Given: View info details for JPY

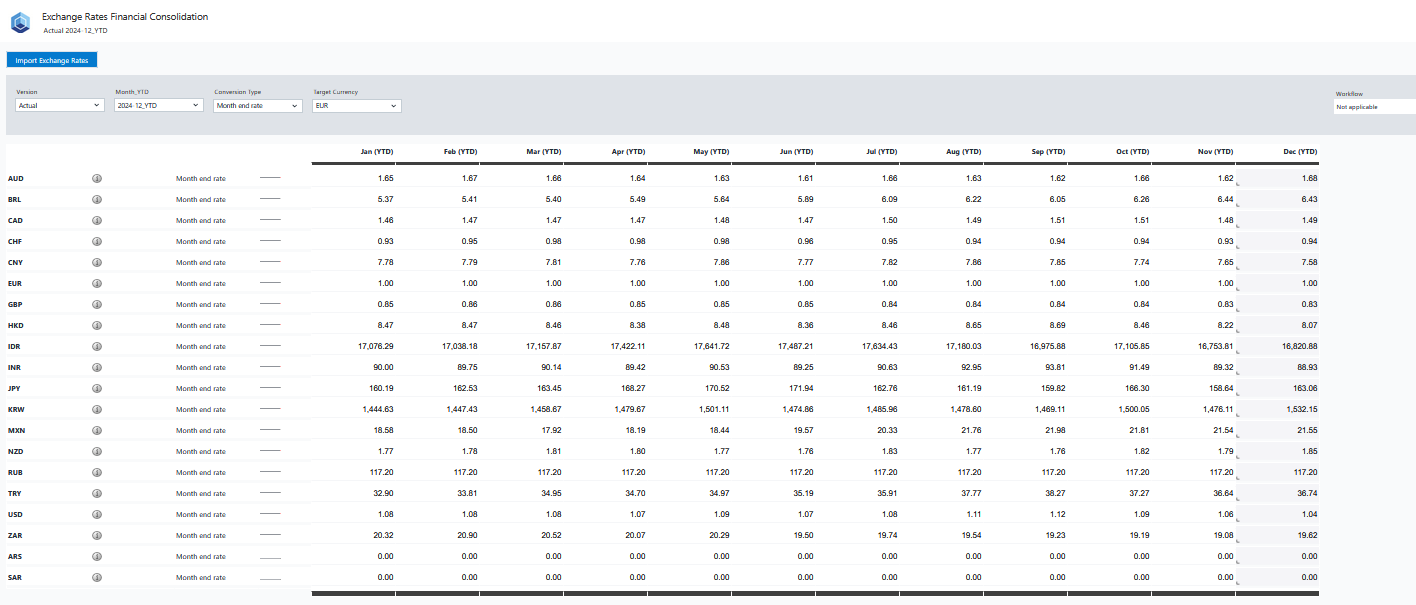Looking at the screenshot, I should coord(96,388).
